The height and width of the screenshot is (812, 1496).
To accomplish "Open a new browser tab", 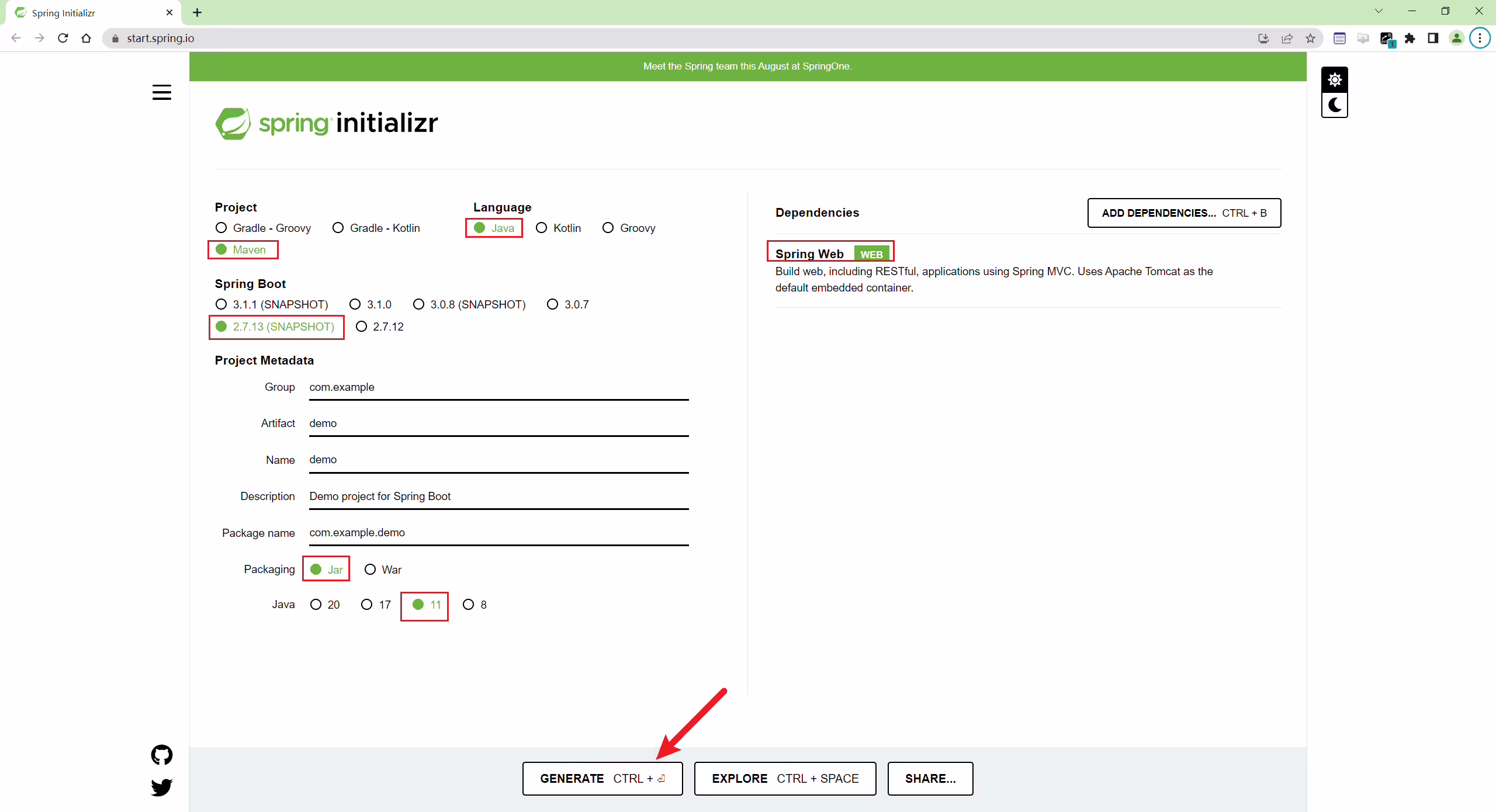I will point(198,13).
